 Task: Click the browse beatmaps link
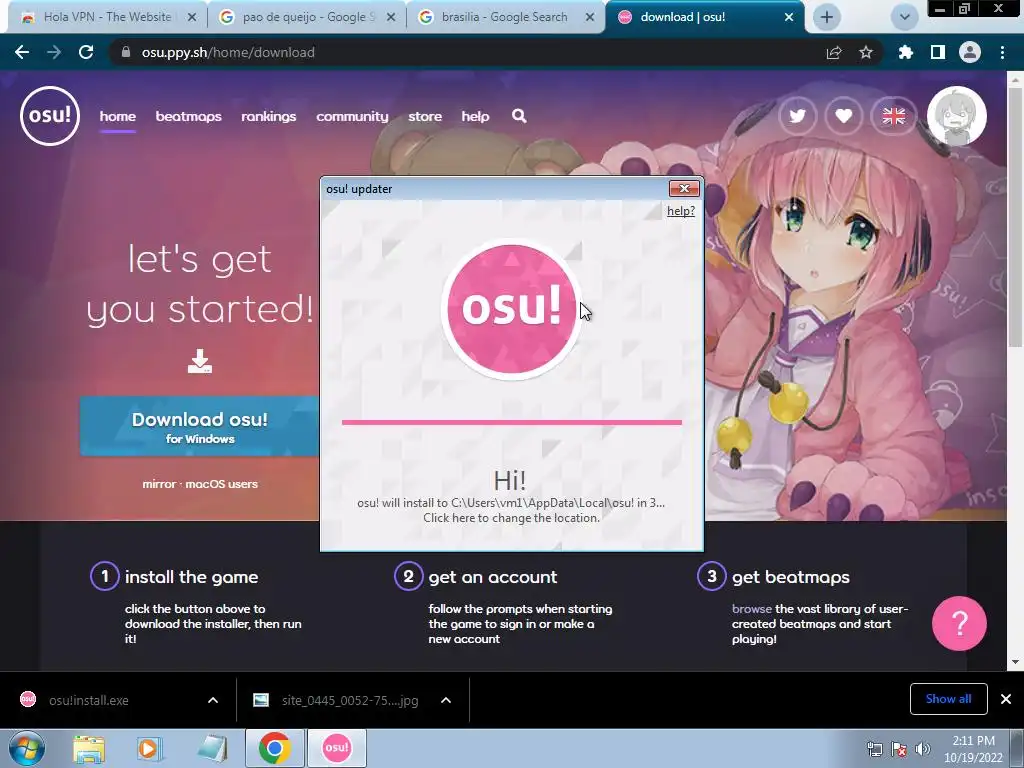click(752, 609)
